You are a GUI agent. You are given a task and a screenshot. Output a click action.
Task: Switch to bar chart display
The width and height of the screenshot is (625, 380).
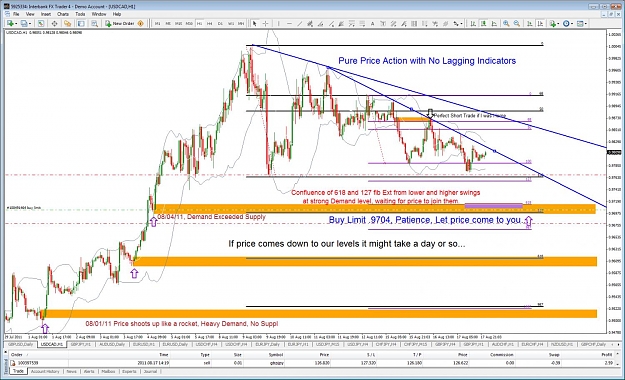[473, 24]
